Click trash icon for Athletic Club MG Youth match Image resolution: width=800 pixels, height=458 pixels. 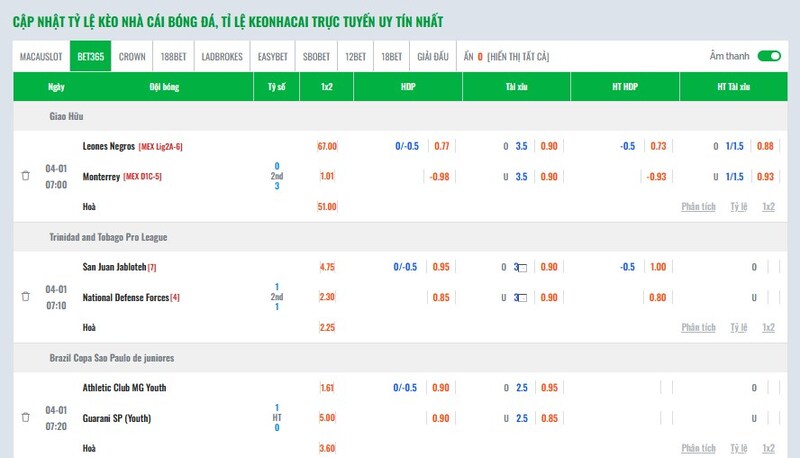pyautogui.click(x=25, y=417)
